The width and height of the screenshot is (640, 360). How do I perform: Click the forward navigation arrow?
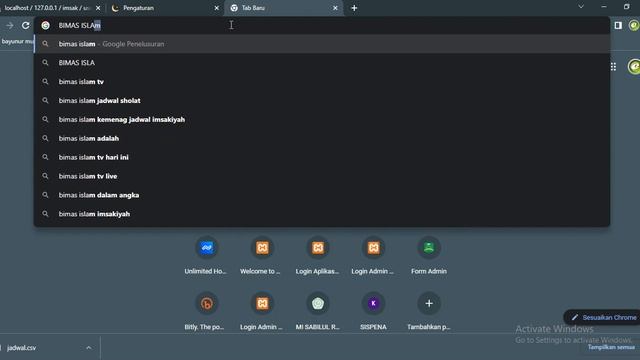point(9,25)
